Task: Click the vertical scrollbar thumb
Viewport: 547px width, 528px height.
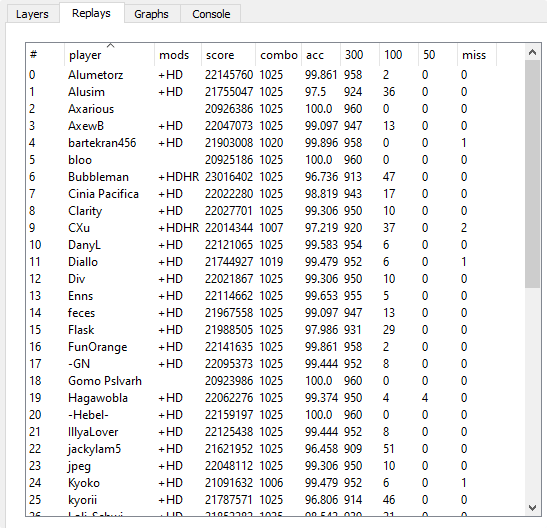Action: click(x=532, y=174)
